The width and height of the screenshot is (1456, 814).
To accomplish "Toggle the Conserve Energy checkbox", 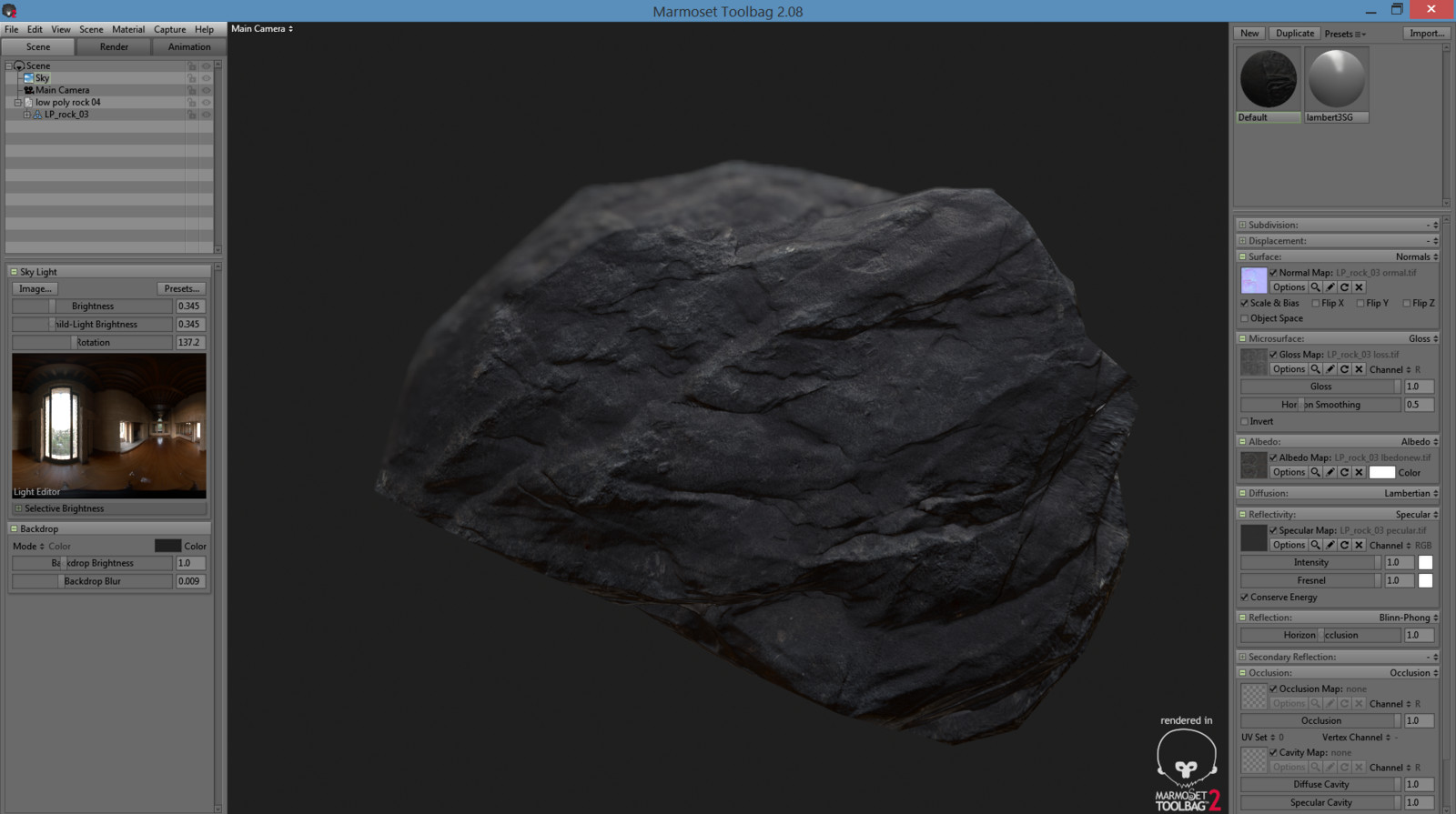I will (x=1244, y=598).
